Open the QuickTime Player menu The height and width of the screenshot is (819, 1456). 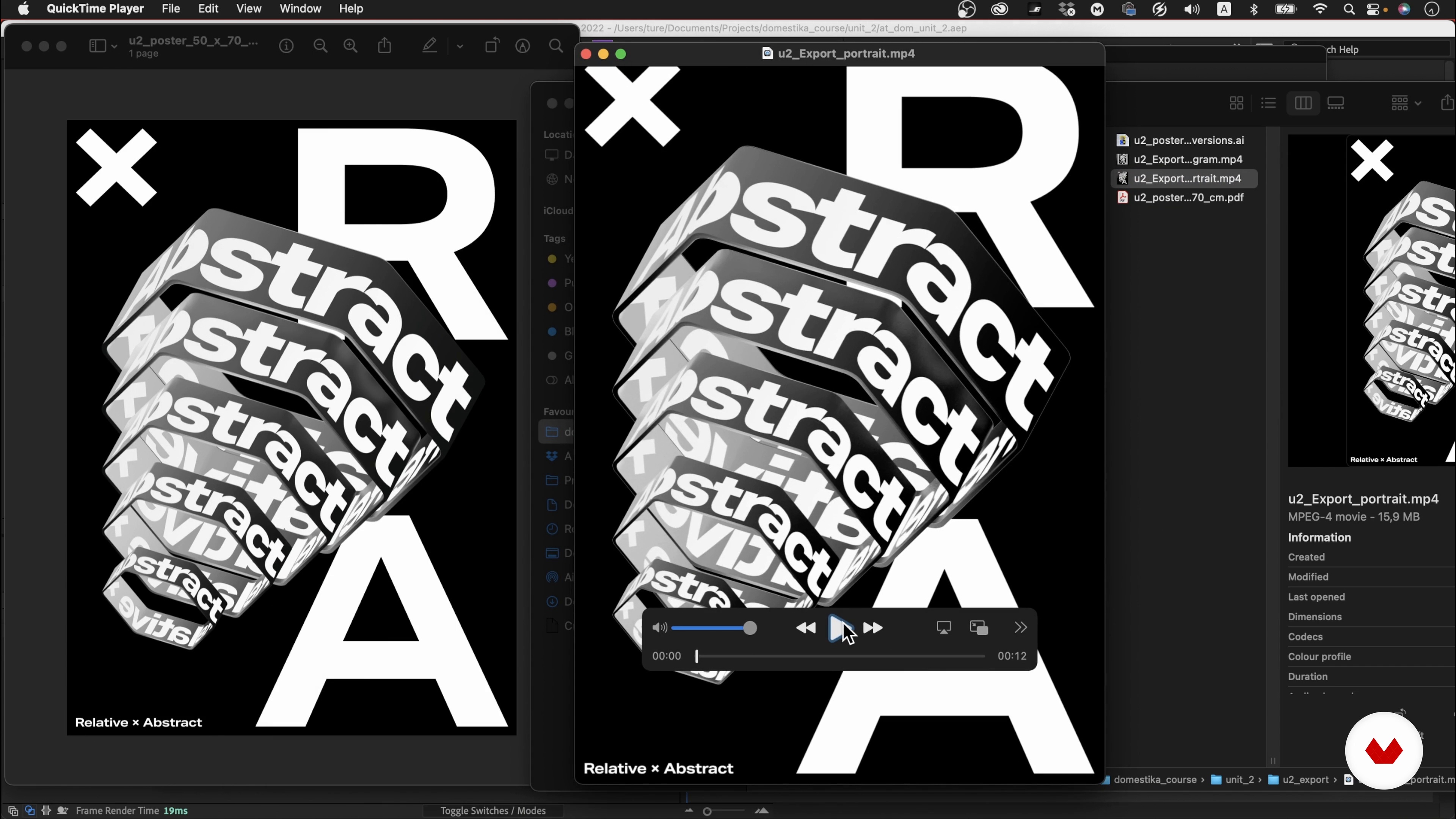(x=96, y=9)
